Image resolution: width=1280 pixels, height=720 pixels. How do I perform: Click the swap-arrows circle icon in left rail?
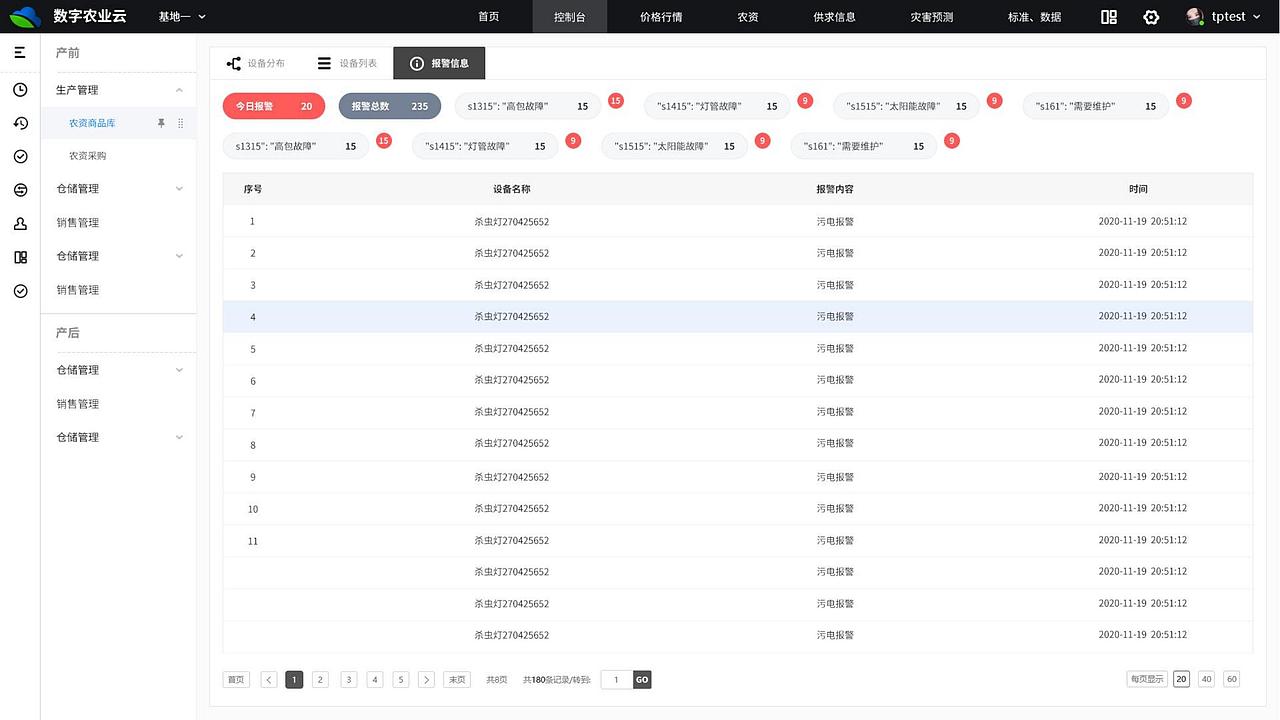pyautogui.click(x=20, y=190)
